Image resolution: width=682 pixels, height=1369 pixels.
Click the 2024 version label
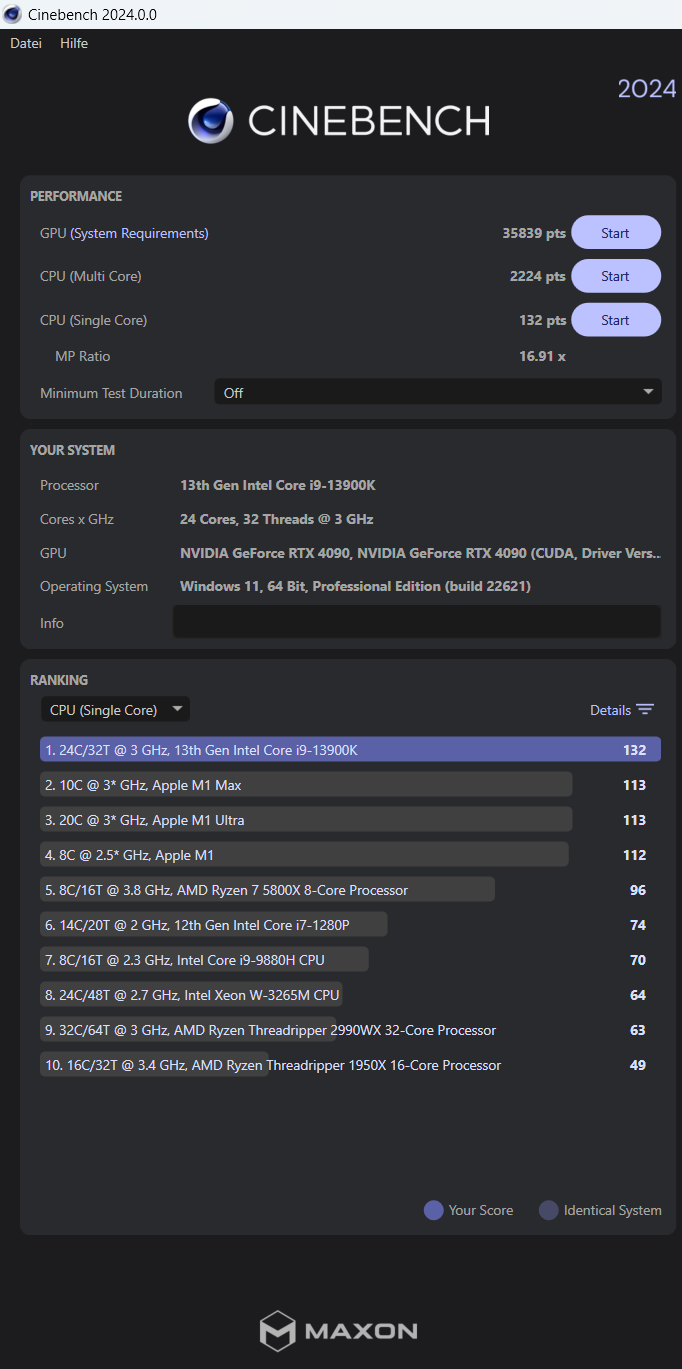point(647,88)
